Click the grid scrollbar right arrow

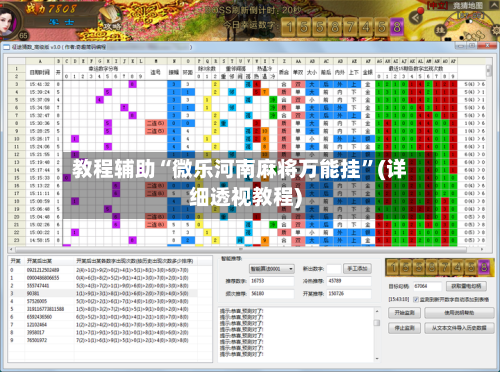pos(482,249)
